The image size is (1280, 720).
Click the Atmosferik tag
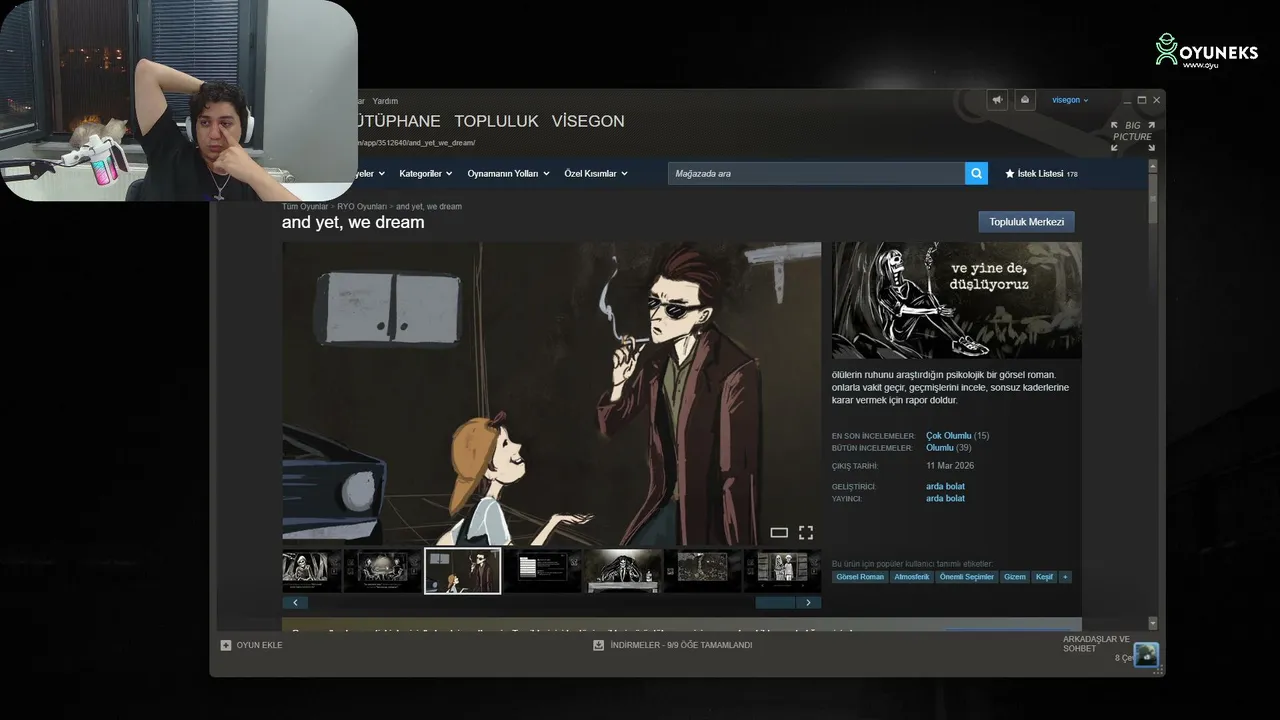pyautogui.click(x=911, y=577)
